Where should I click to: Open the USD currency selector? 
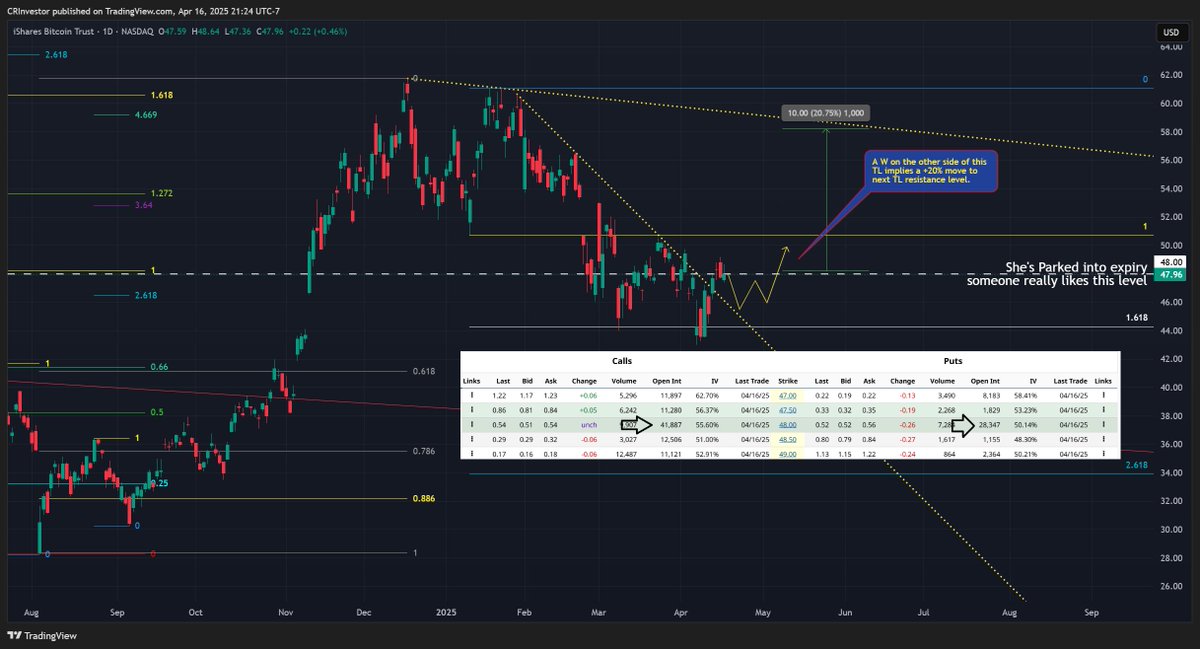(x=1170, y=33)
